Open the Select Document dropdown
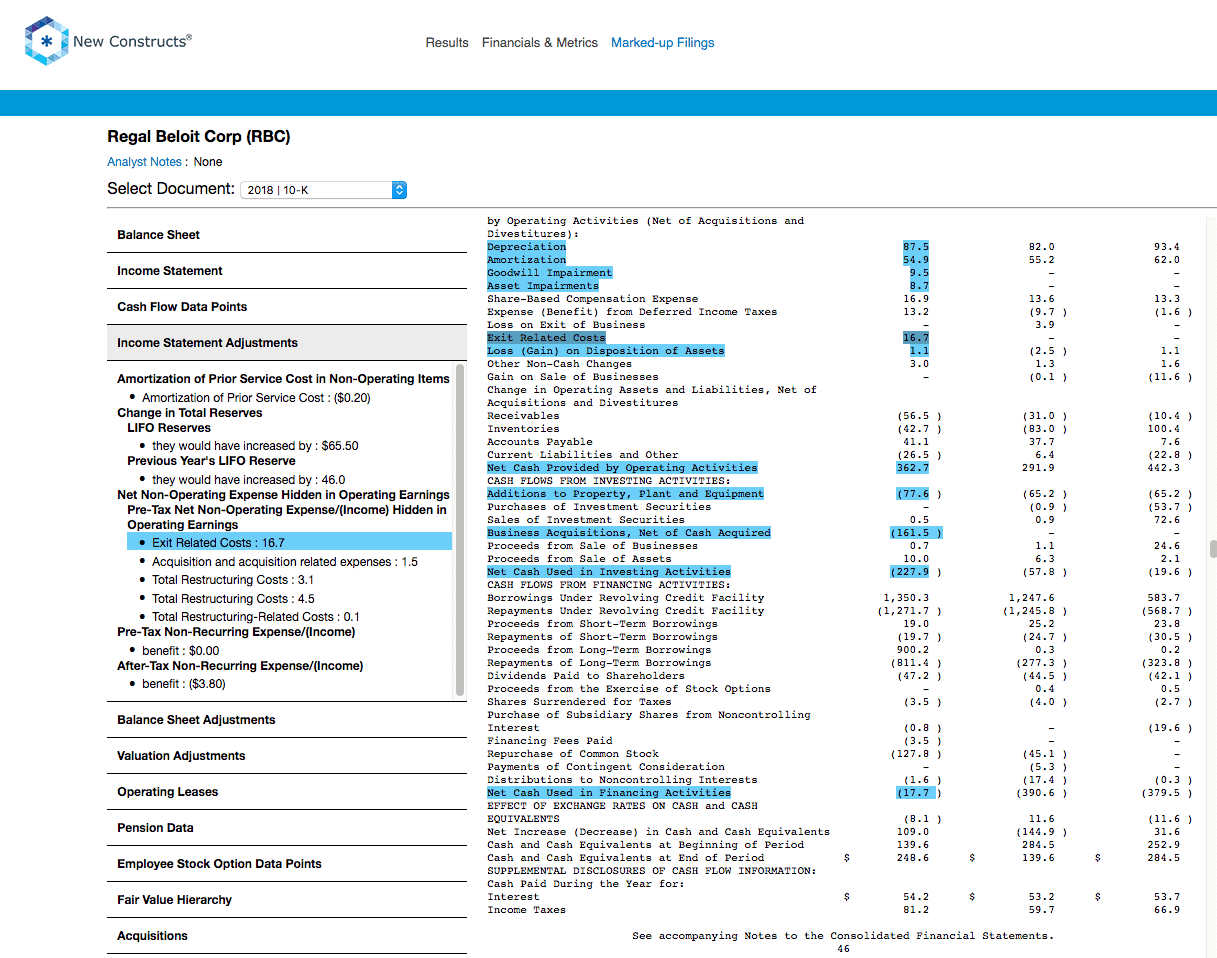1217x958 pixels. pyautogui.click(x=324, y=189)
